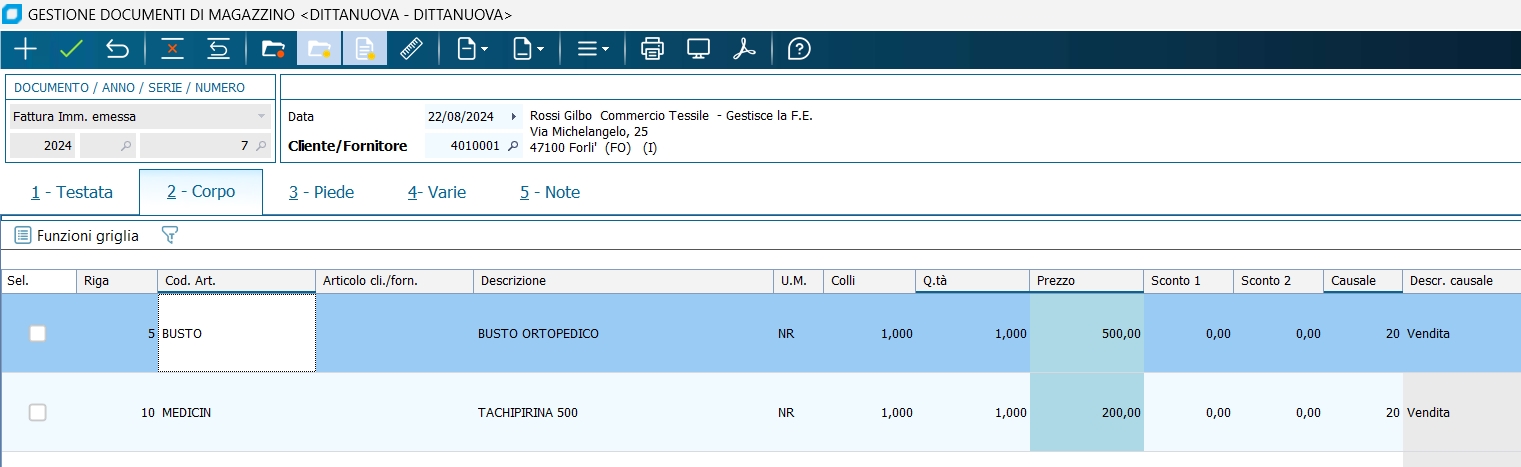
Task: Click the U.M. column header
Action: (798, 281)
